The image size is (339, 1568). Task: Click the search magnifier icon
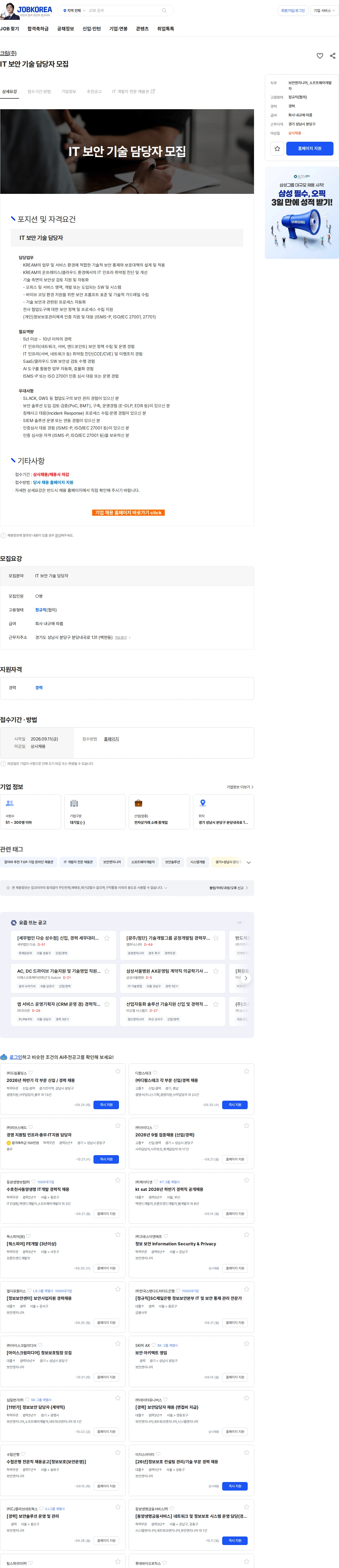(163, 10)
